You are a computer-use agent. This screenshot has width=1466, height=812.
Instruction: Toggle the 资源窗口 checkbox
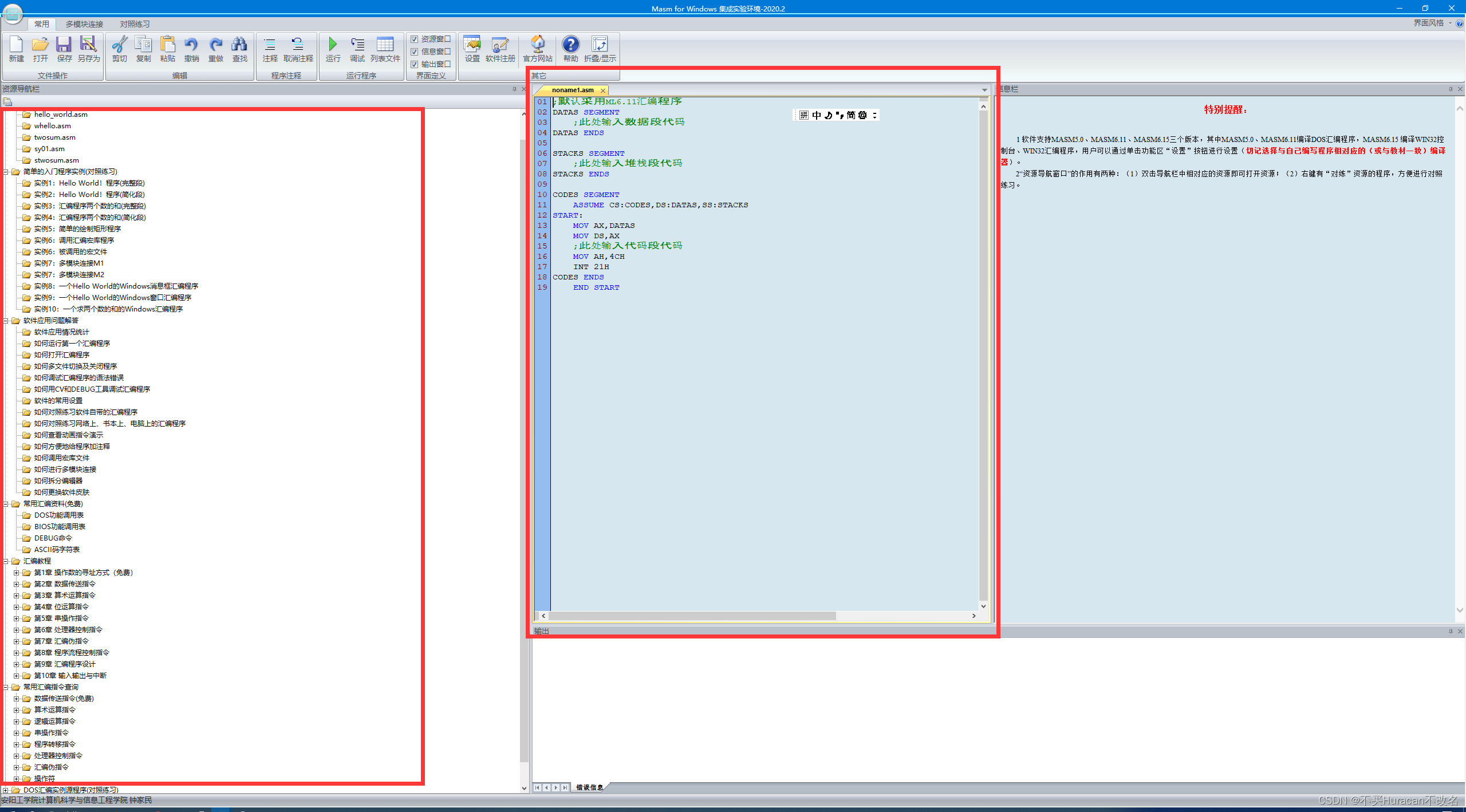(415, 39)
